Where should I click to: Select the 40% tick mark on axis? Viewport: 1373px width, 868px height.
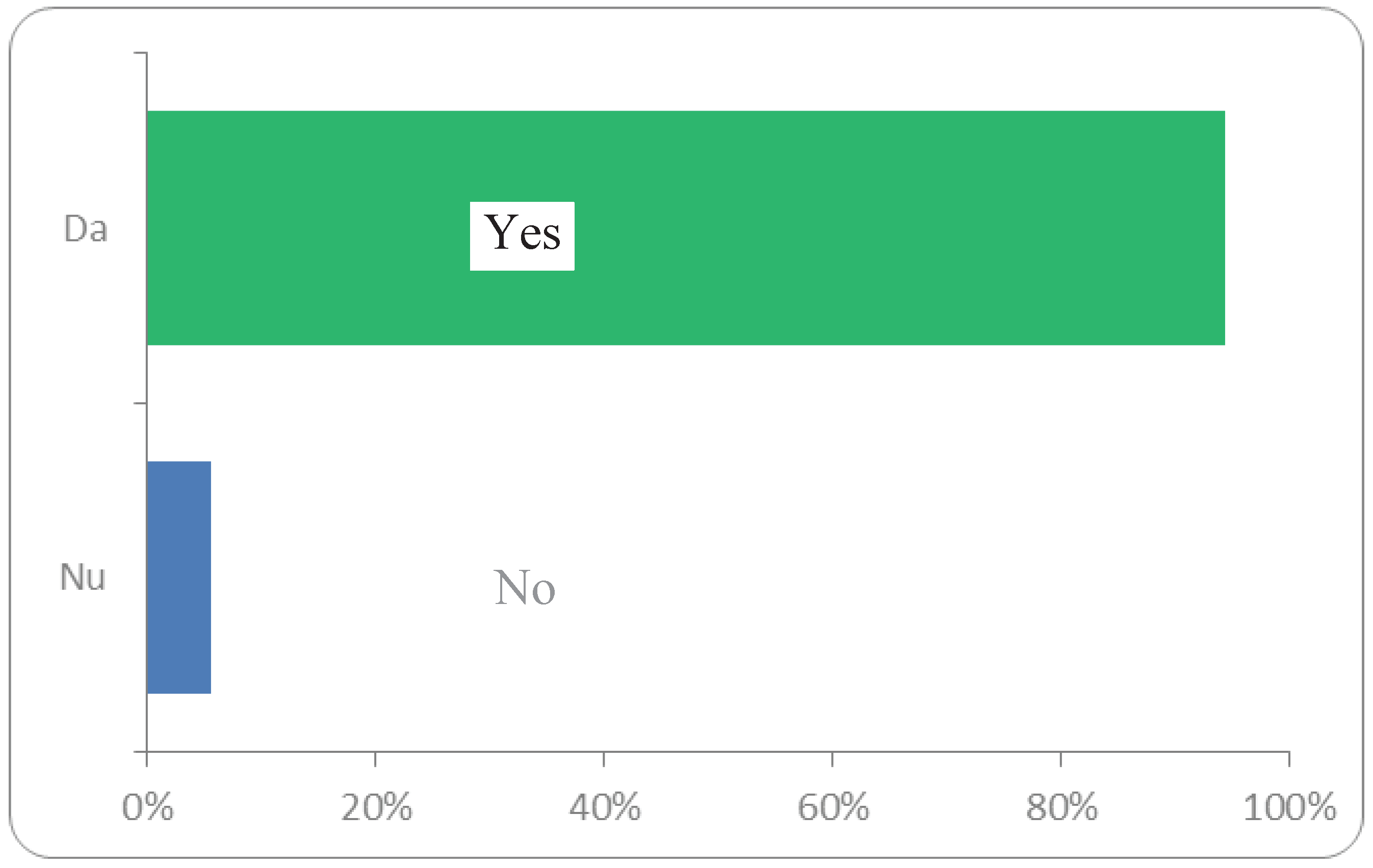pos(604,759)
